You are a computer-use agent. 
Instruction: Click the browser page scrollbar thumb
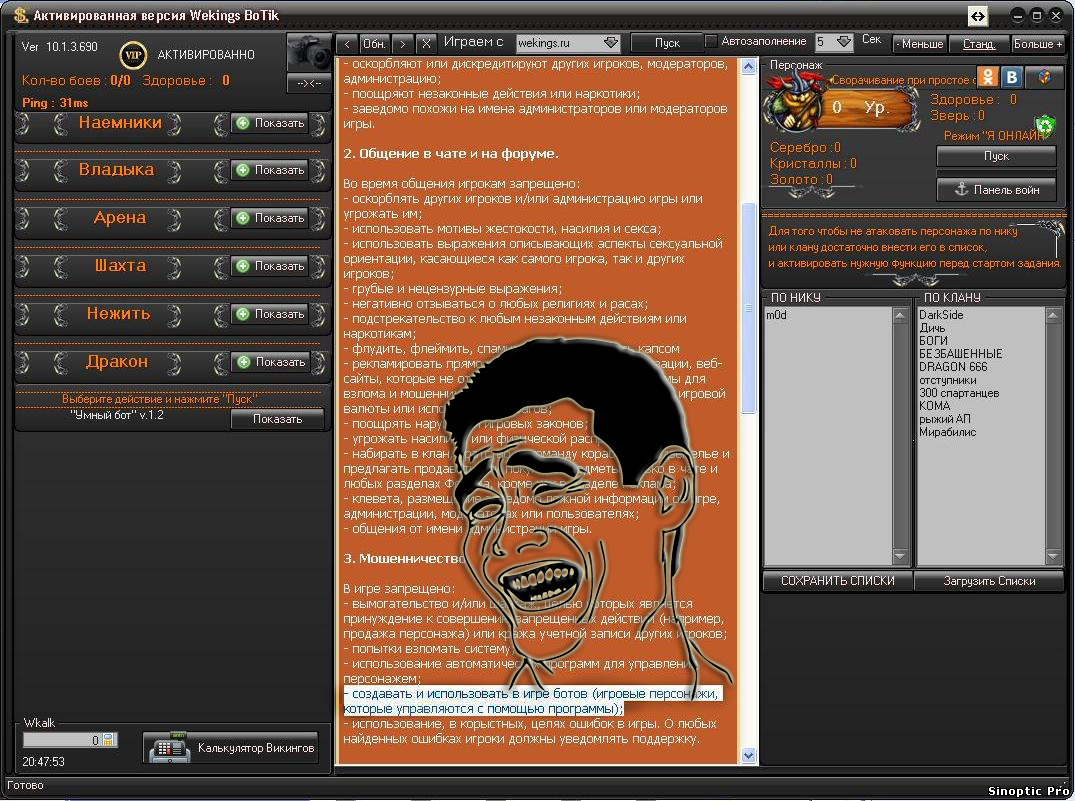(748, 308)
